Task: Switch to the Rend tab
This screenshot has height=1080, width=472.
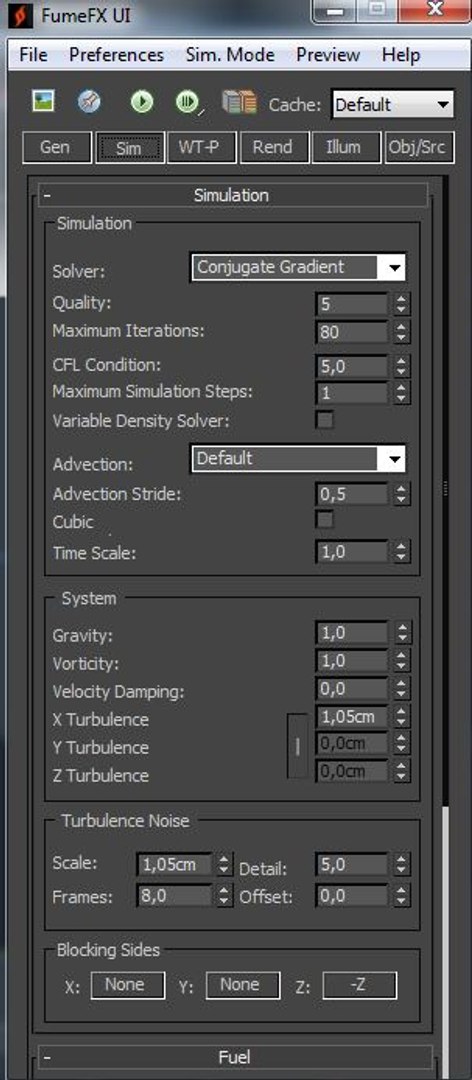Action: pyautogui.click(x=271, y=147)
